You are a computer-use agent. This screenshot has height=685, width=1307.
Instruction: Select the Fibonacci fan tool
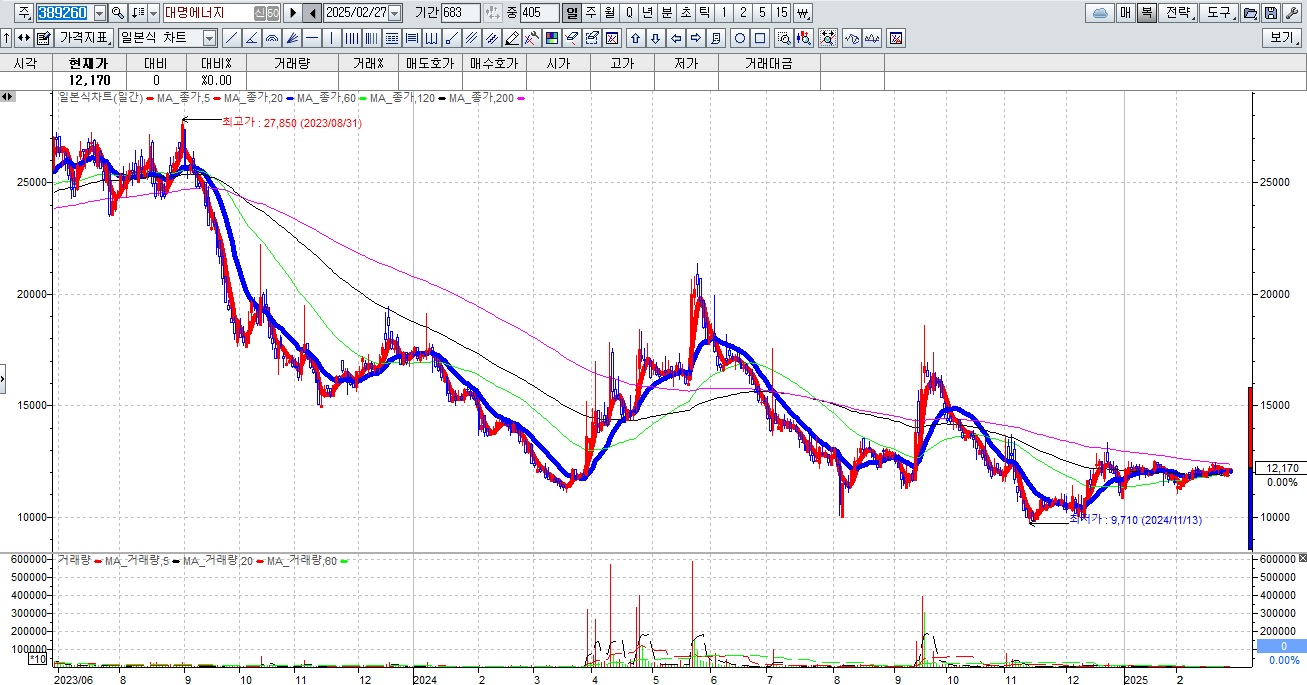(291, 38)
